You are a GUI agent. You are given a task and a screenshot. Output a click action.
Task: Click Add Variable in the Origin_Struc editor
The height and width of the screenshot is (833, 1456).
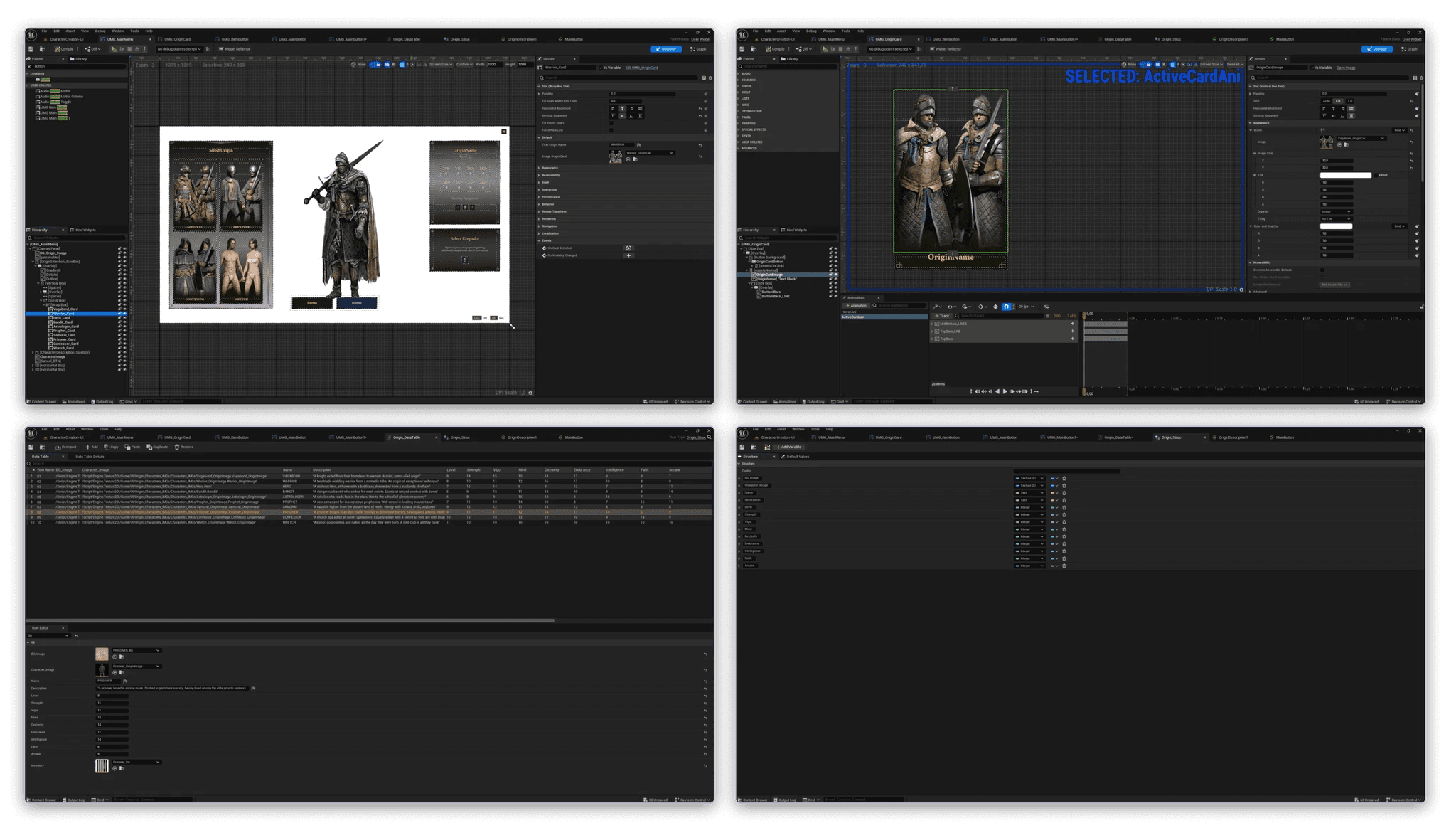(x=788, y=447)
